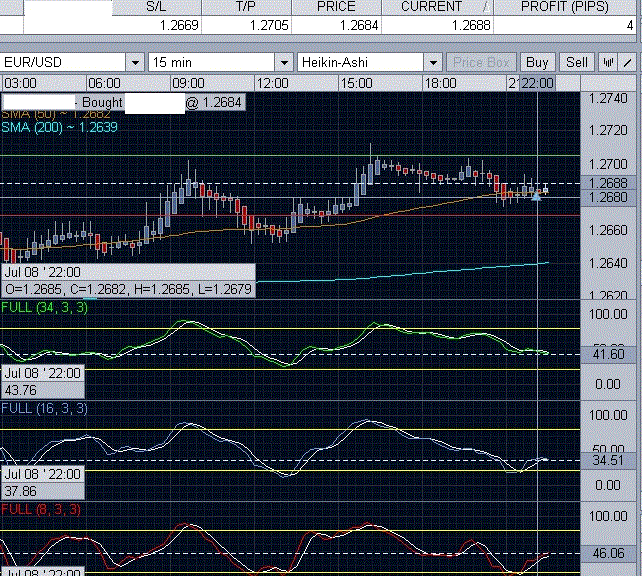Viewport: 642px width, 576px height.
Task: Open the 15 min timeframe dropdown arrow
Action: click(284, 63)
